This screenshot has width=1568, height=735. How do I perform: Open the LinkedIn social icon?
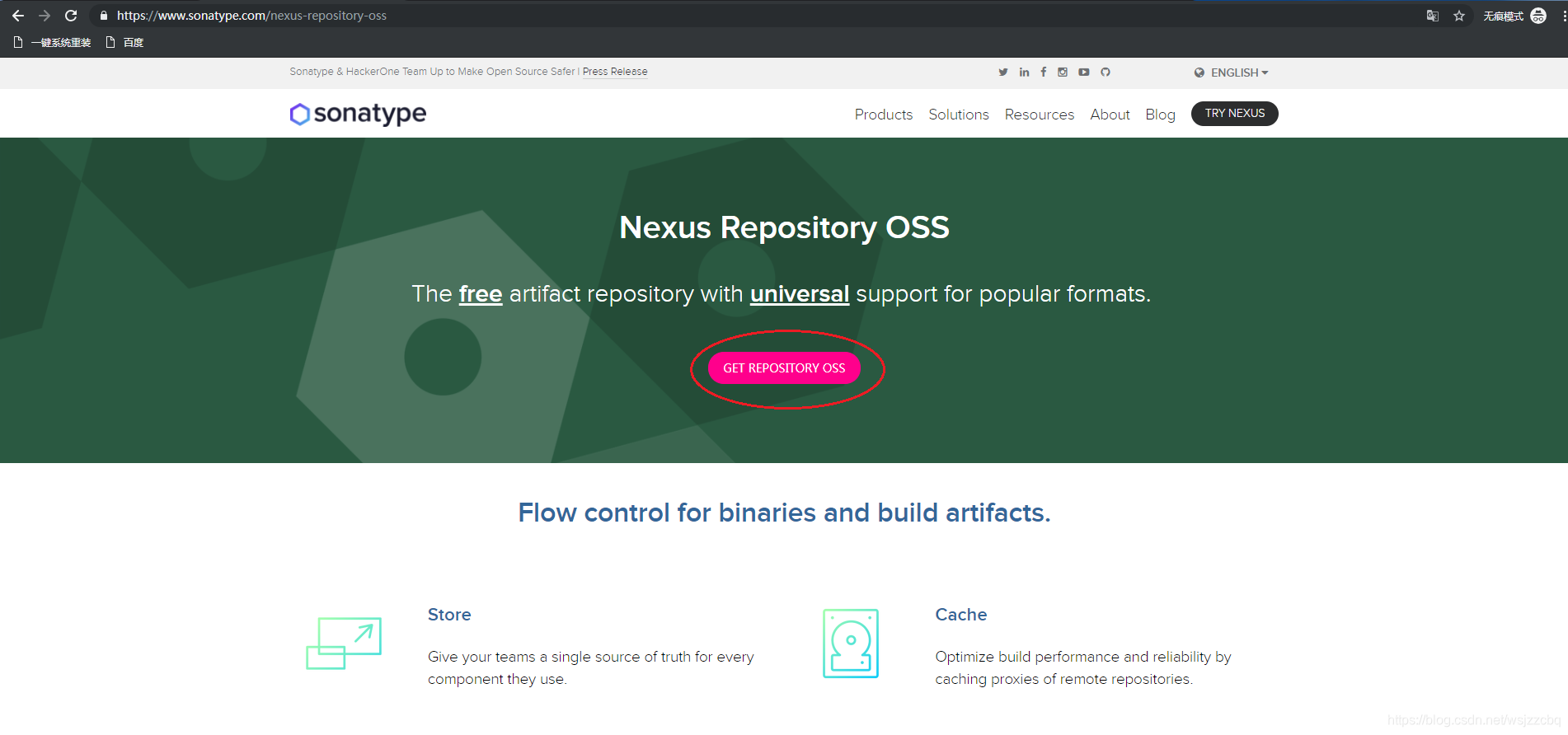(1024, 72)
